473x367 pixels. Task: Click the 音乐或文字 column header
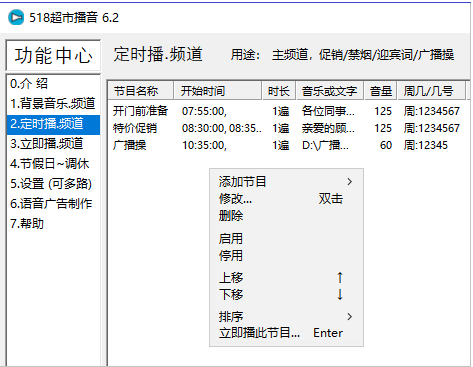coord(330,91)
